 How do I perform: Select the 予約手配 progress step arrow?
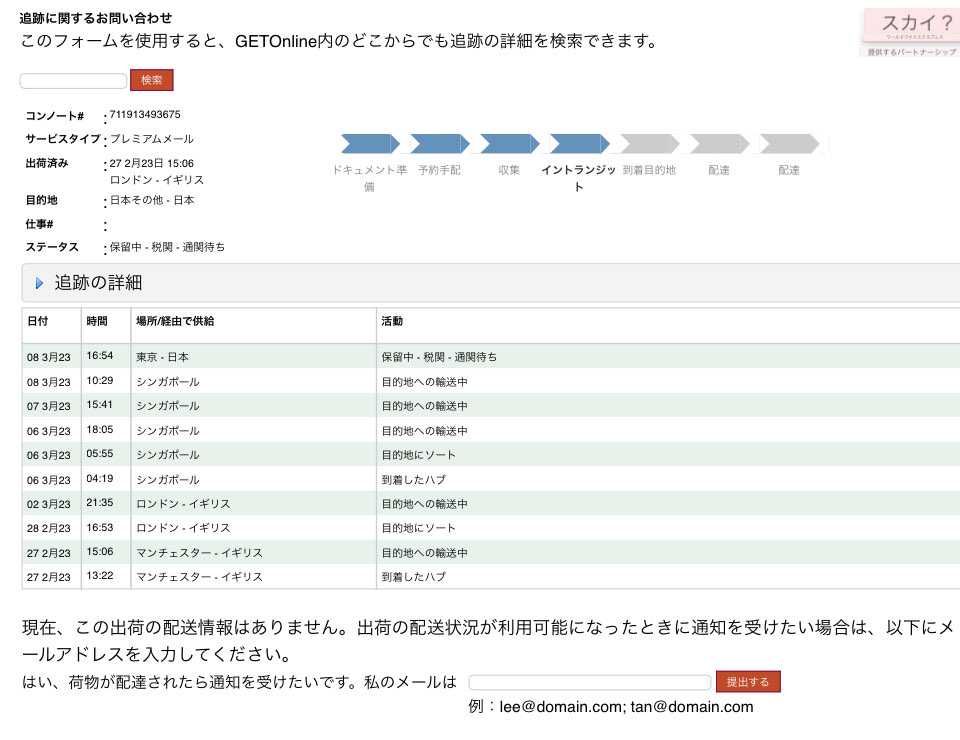[439, 143]
